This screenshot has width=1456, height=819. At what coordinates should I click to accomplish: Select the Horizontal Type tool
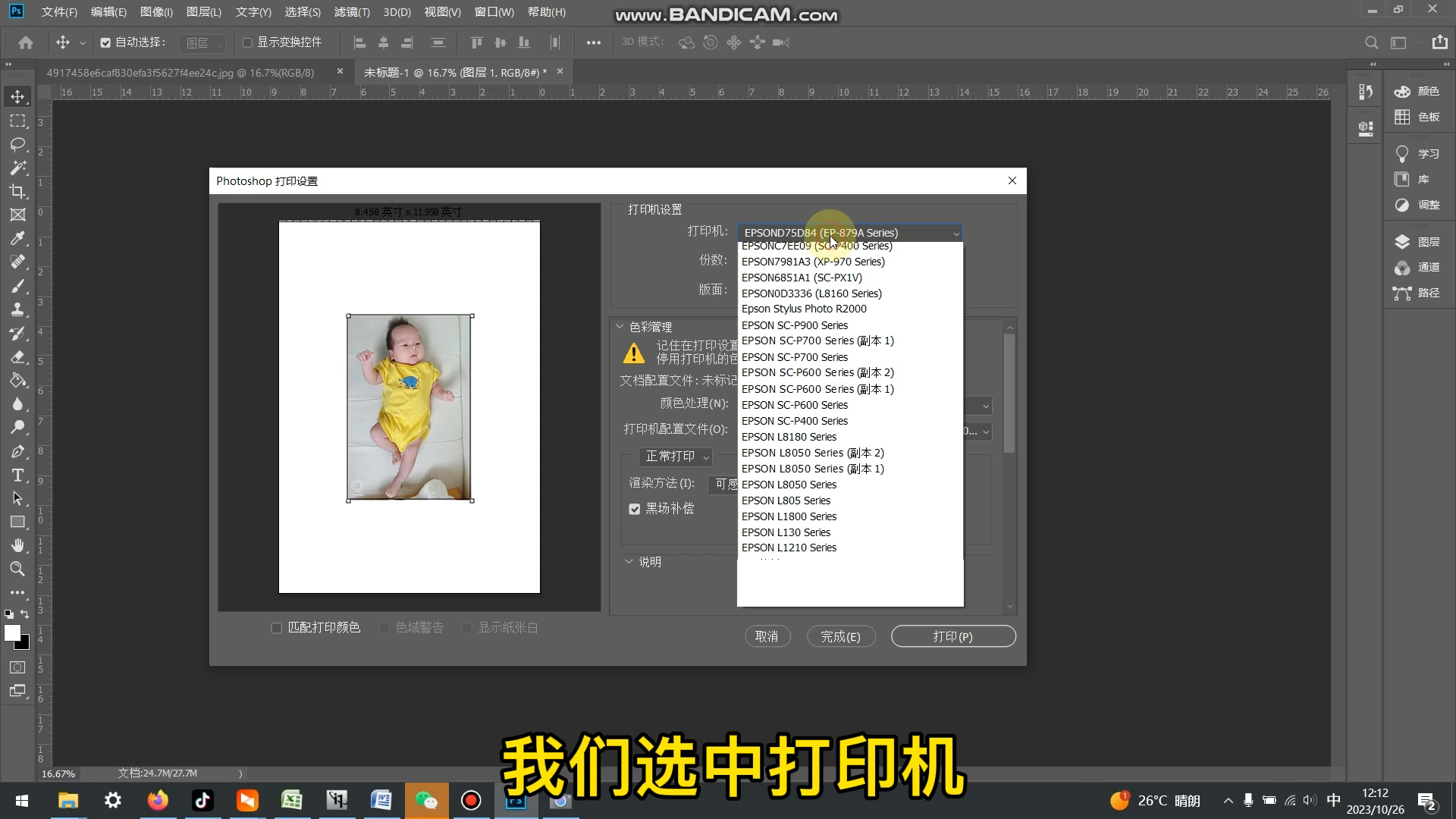18,475
